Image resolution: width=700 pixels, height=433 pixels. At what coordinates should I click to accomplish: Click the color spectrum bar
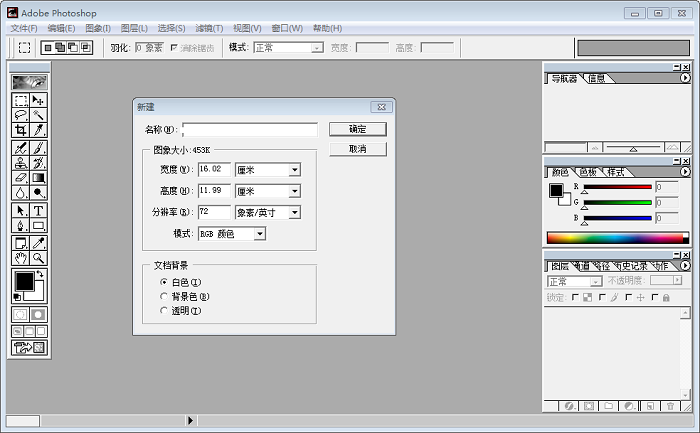[616, 238]
